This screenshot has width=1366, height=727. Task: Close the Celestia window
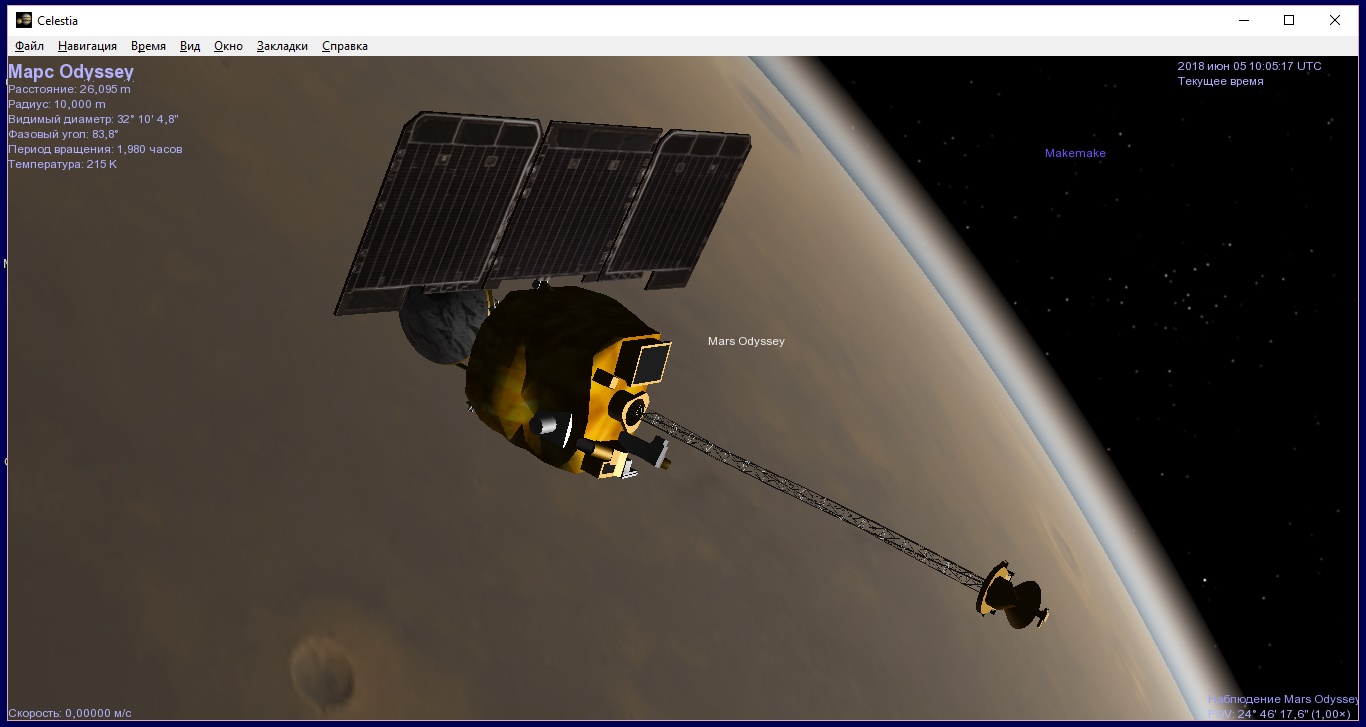point(1335,20)
